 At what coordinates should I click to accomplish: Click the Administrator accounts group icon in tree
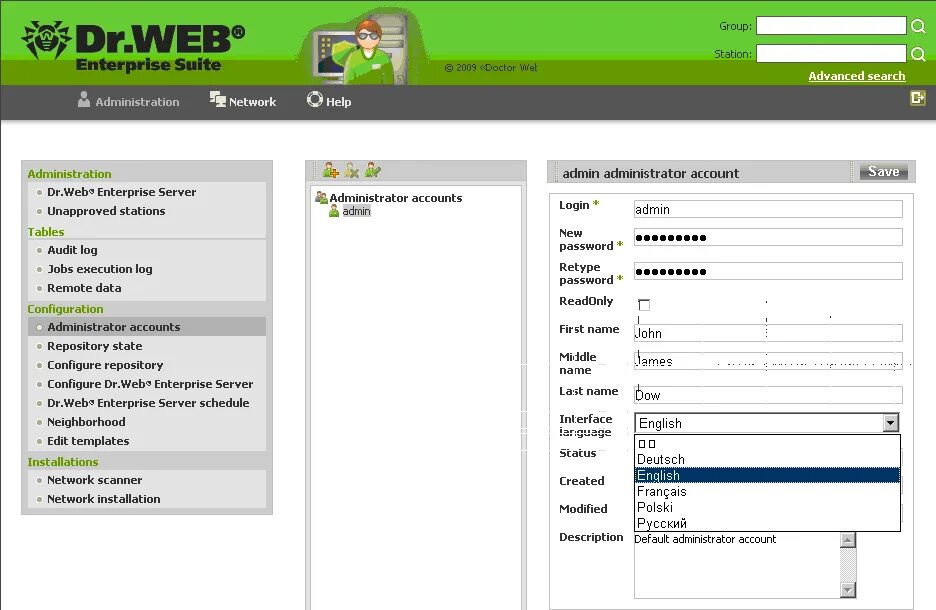click(321, 197)
